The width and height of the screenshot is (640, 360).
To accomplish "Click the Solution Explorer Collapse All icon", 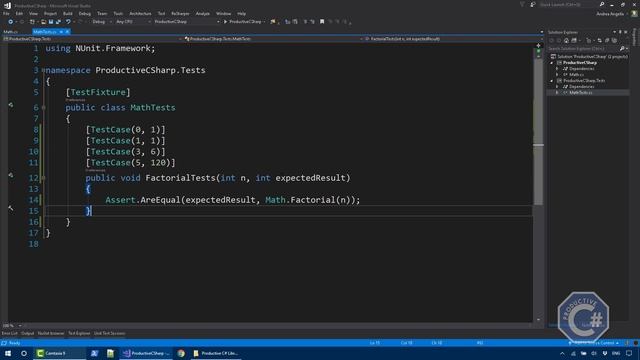I will [x=607, y=40].
